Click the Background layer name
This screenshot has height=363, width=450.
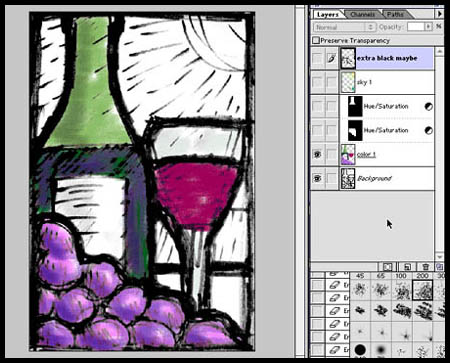[x=374, y=178]
